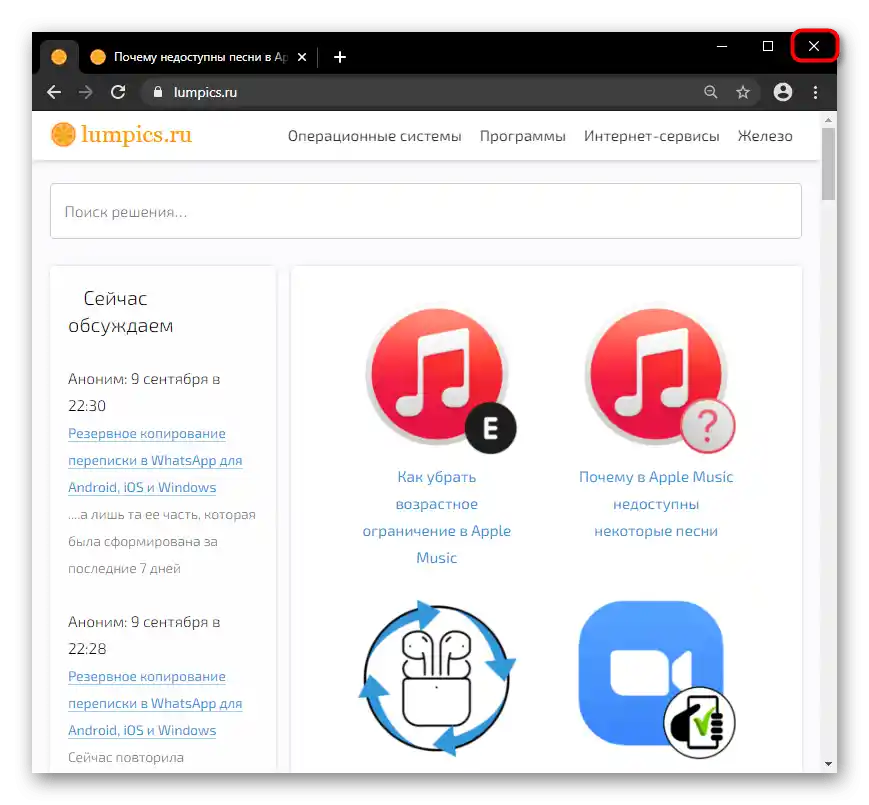
Task: Click the 'Аноним: 9 сентября в 22:28' text
Action: [x=144, y=635]
